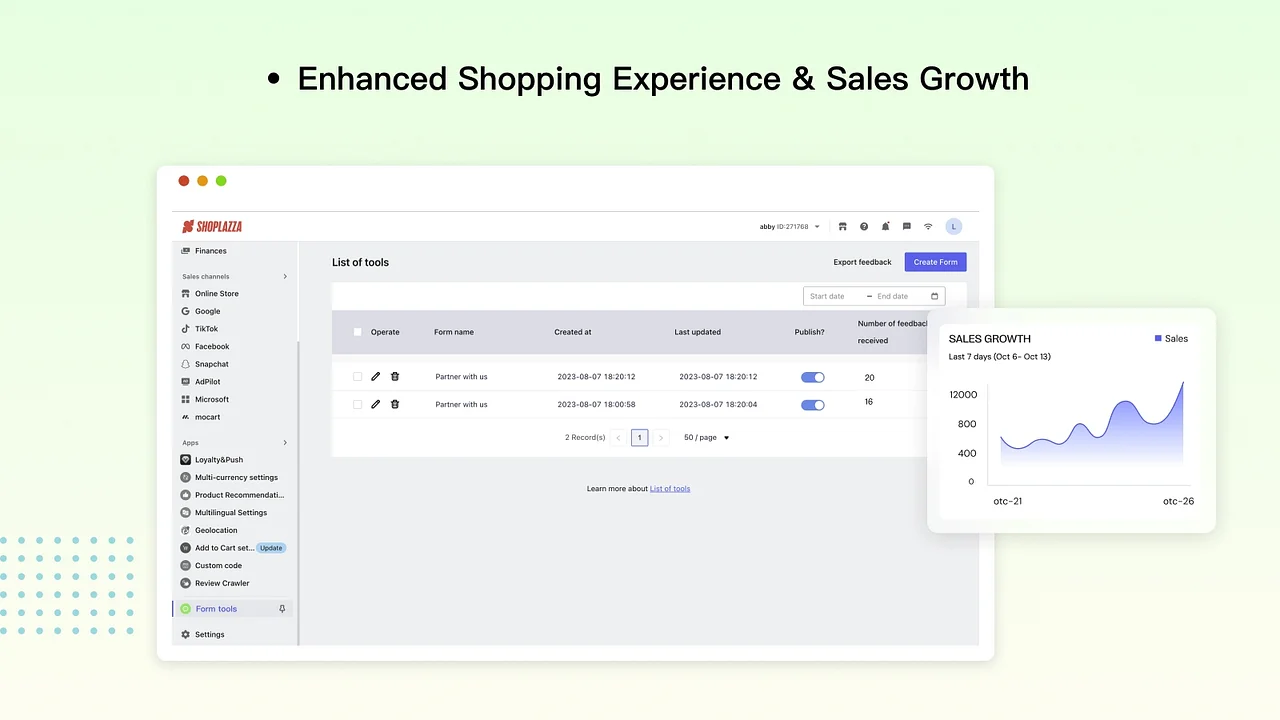
Task: Open Online Store in sidebar
Action: pos(216,294)
